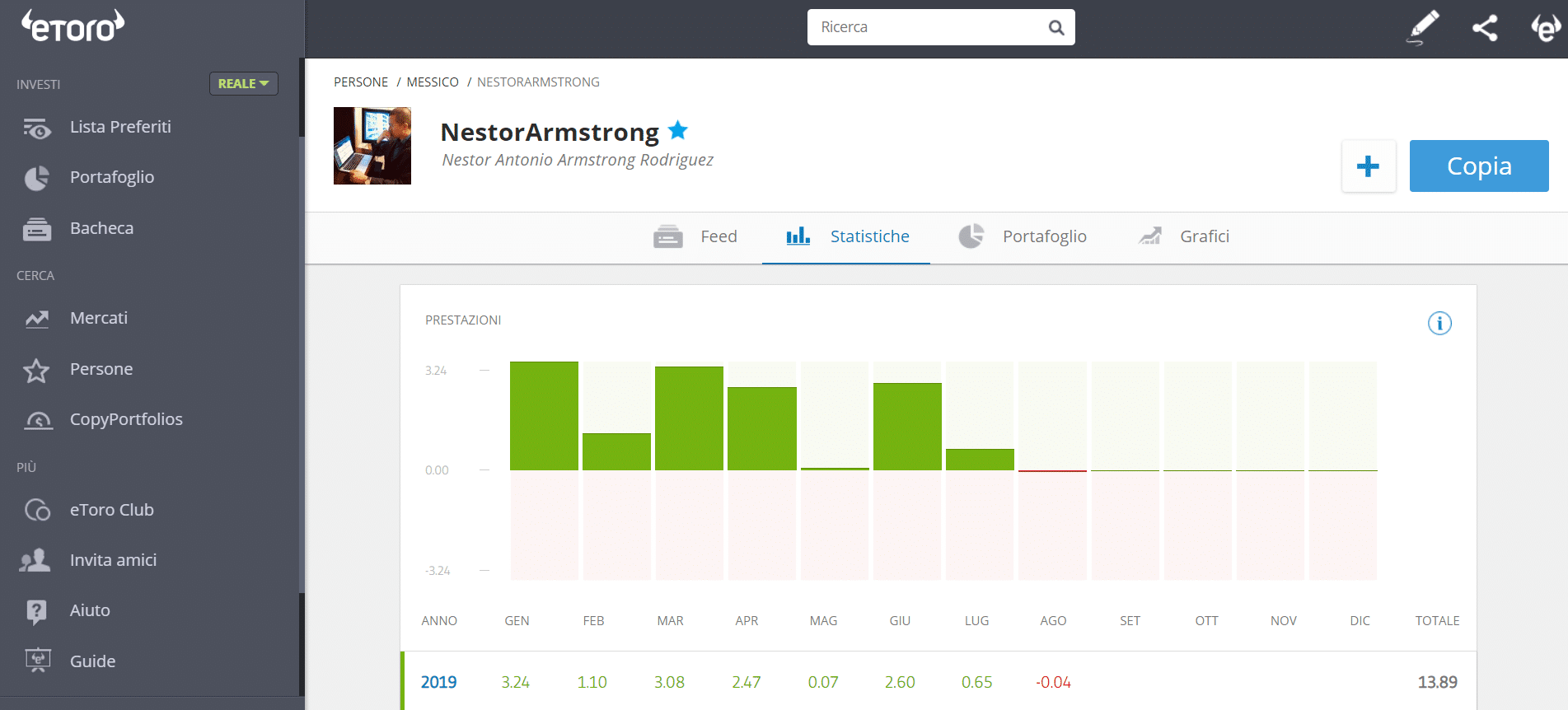Click the pencil write-post icon
This screenshot has width=1568, height=710.
(1423, 28)
